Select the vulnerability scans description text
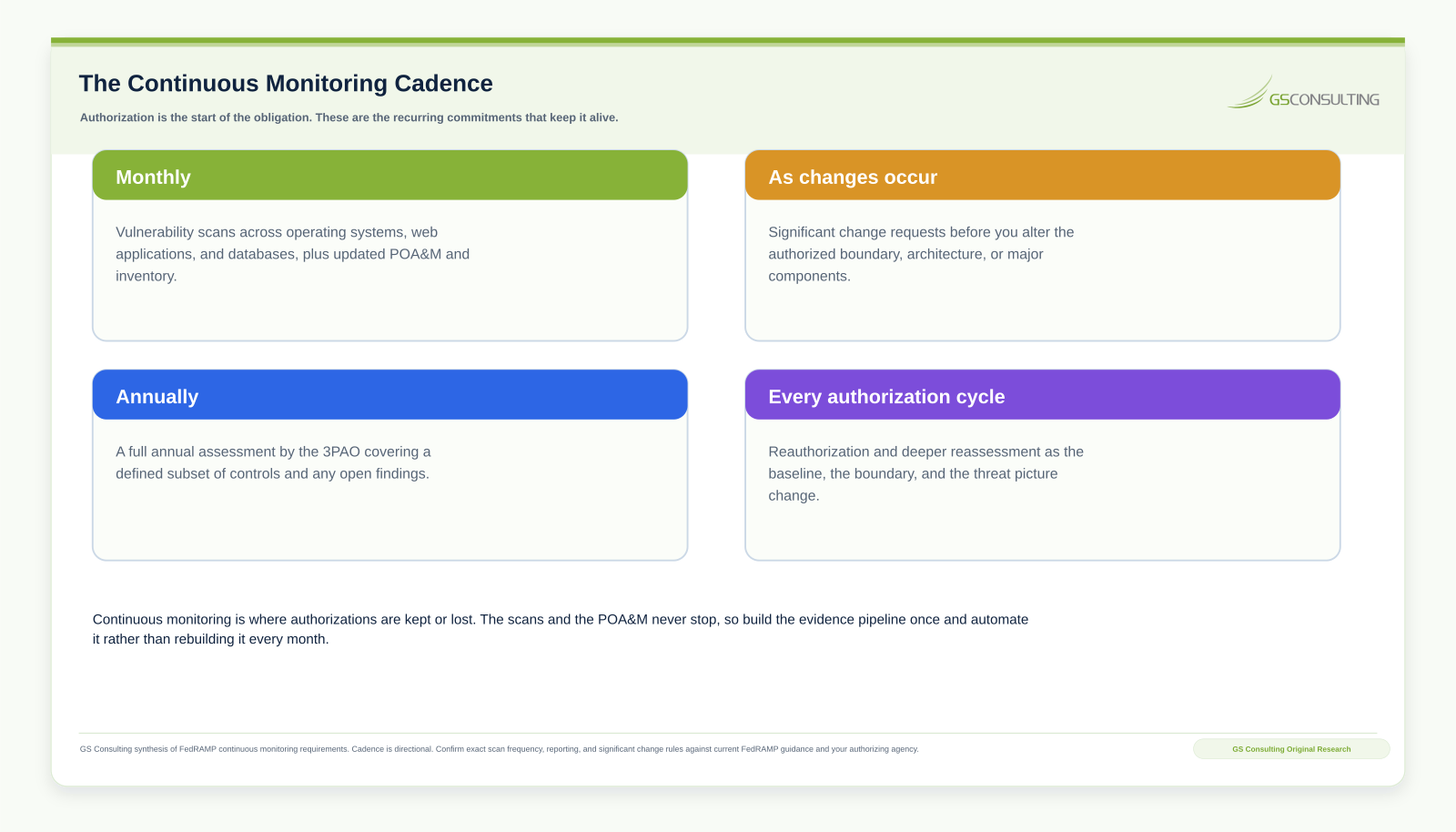The image size is (1456, 832). pyautogui.click(x=293, y=254)
